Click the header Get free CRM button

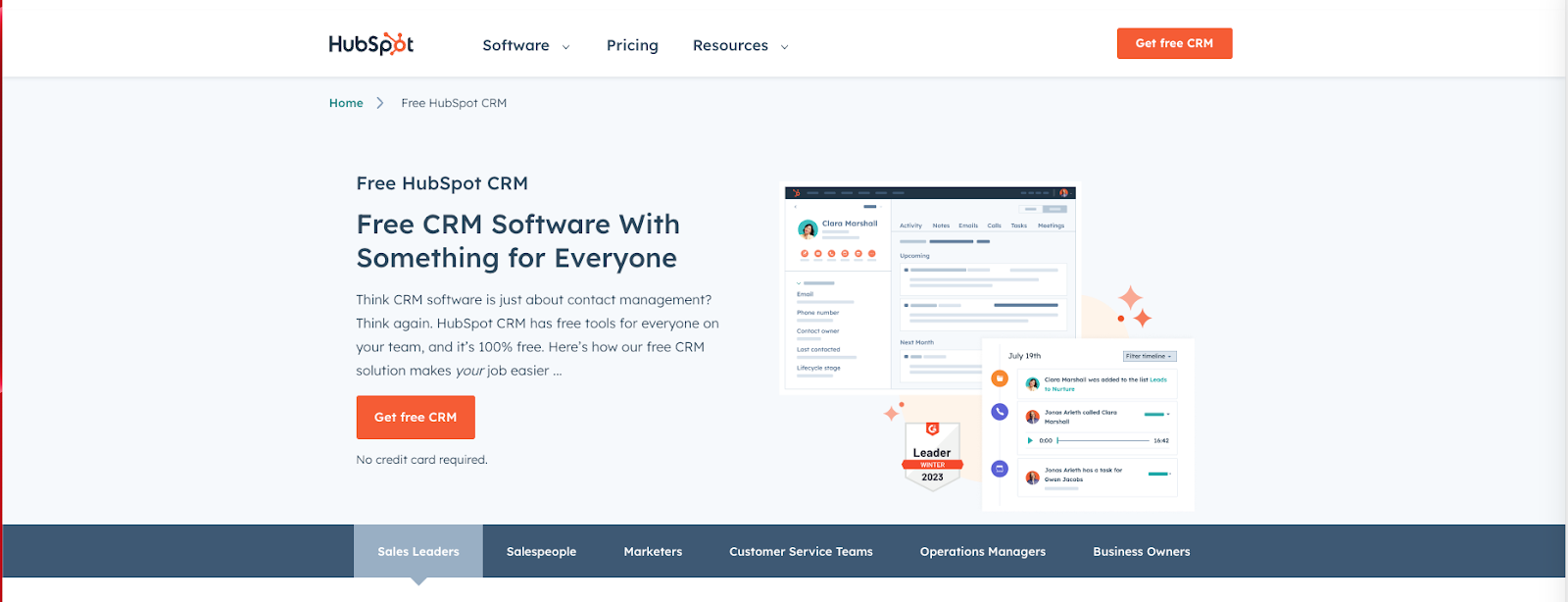[x=1174, y=43]
